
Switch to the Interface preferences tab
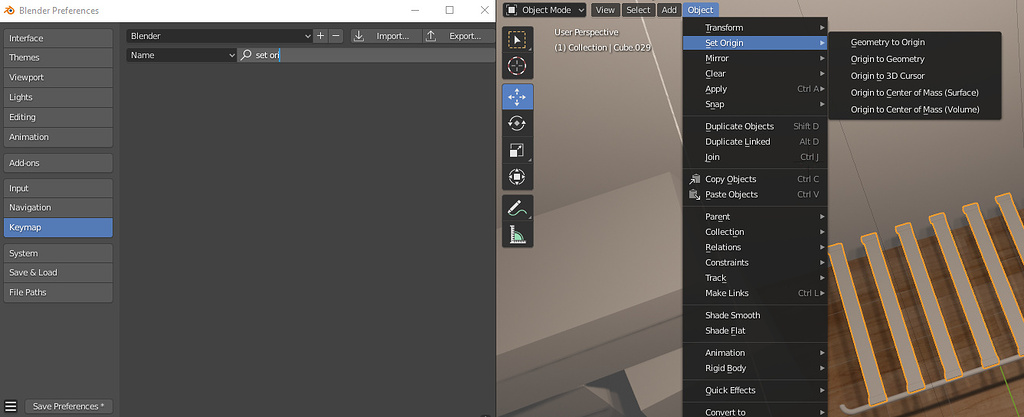click(58, 38)
